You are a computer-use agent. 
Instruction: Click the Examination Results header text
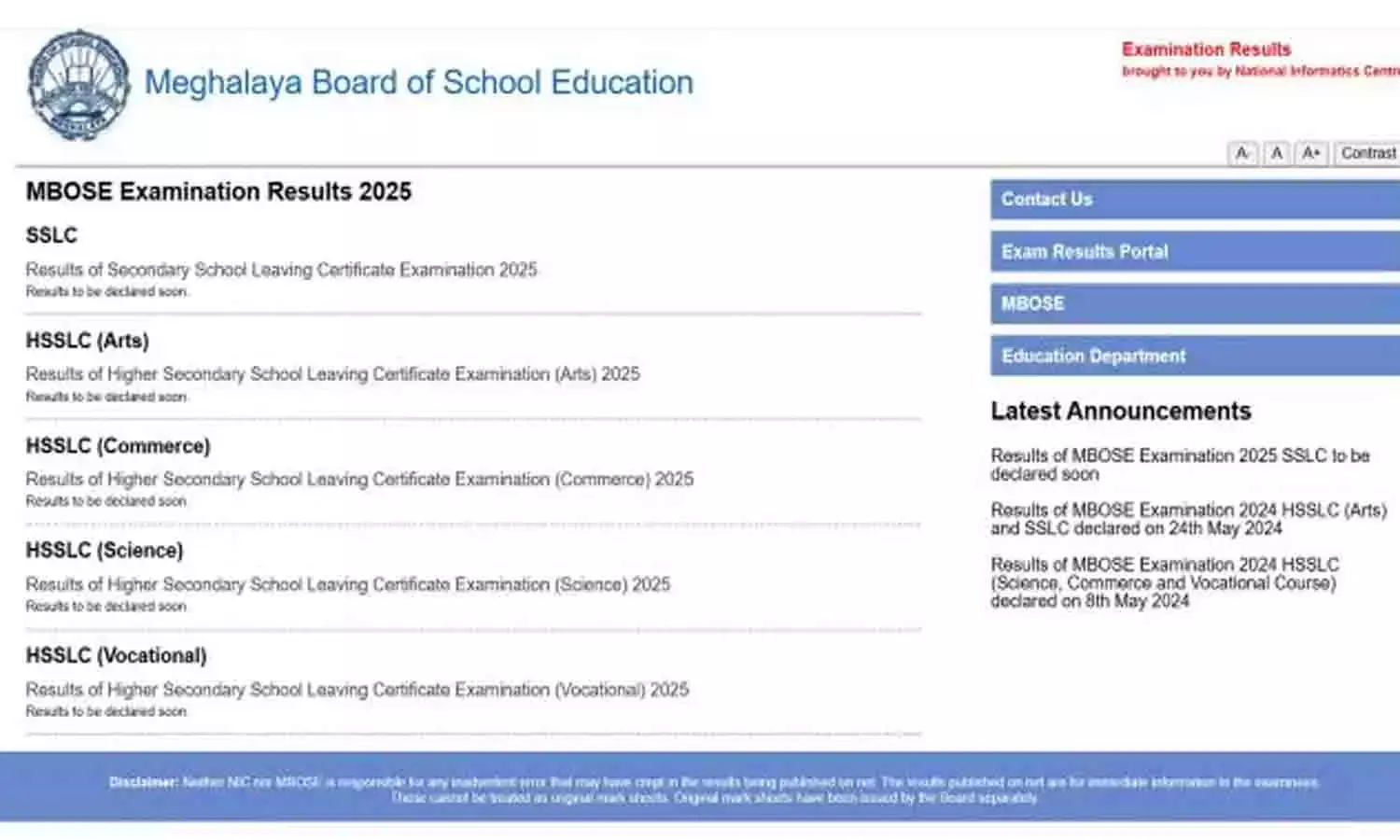[1207, 49]
